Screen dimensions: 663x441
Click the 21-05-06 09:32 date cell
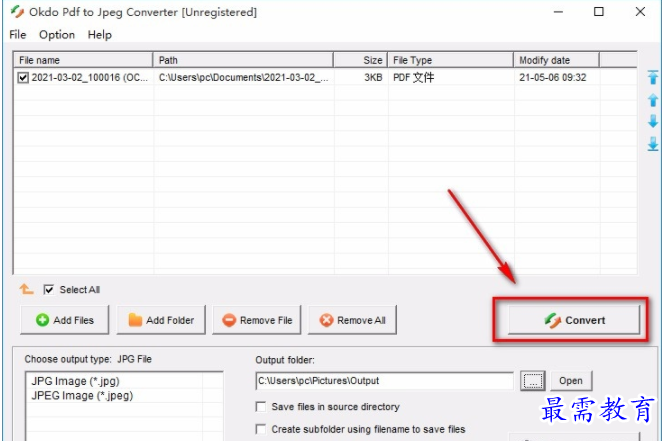(x=553, y=77)
